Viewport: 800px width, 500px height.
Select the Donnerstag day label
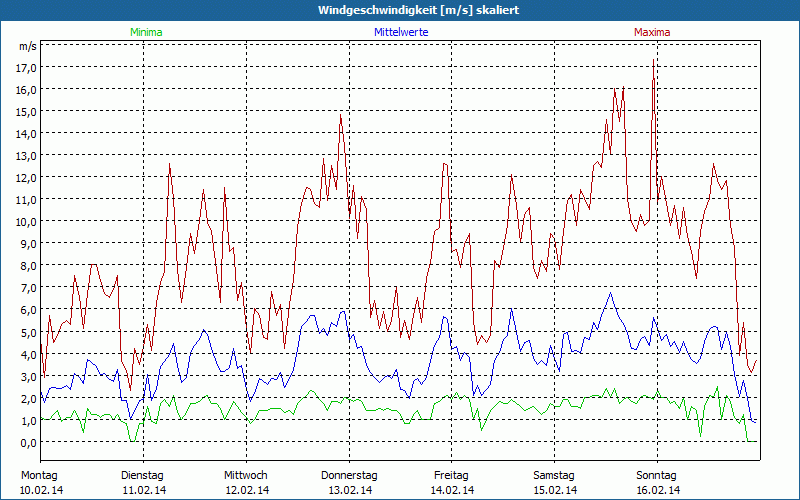point(349,475)
